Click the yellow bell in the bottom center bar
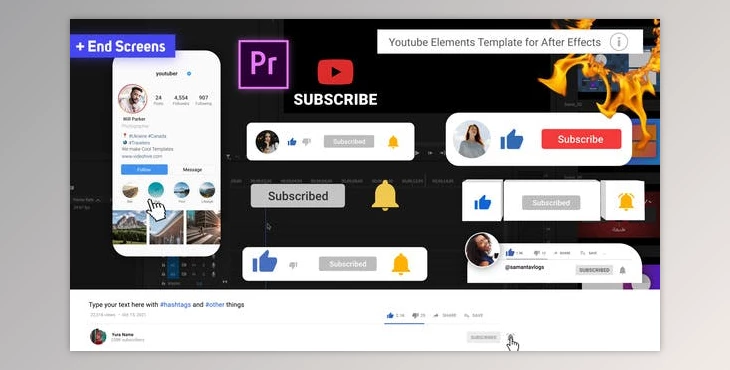The height and width of the screenshot is (370, 730). click(400, 264)
